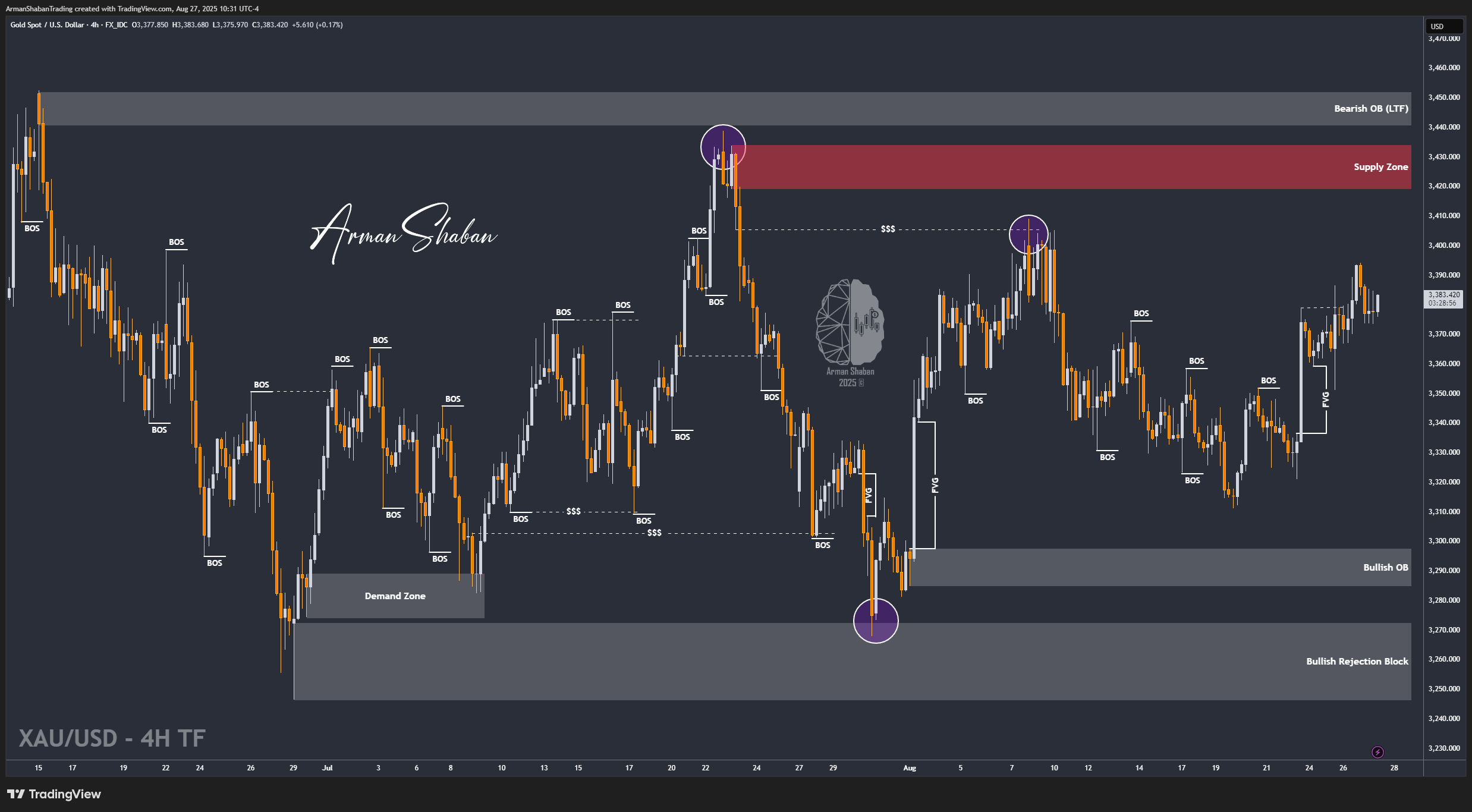Click the 3,290.000 price scale label
The image size is (1472, 812).
pyautogui.click(x=1444, y=571)
